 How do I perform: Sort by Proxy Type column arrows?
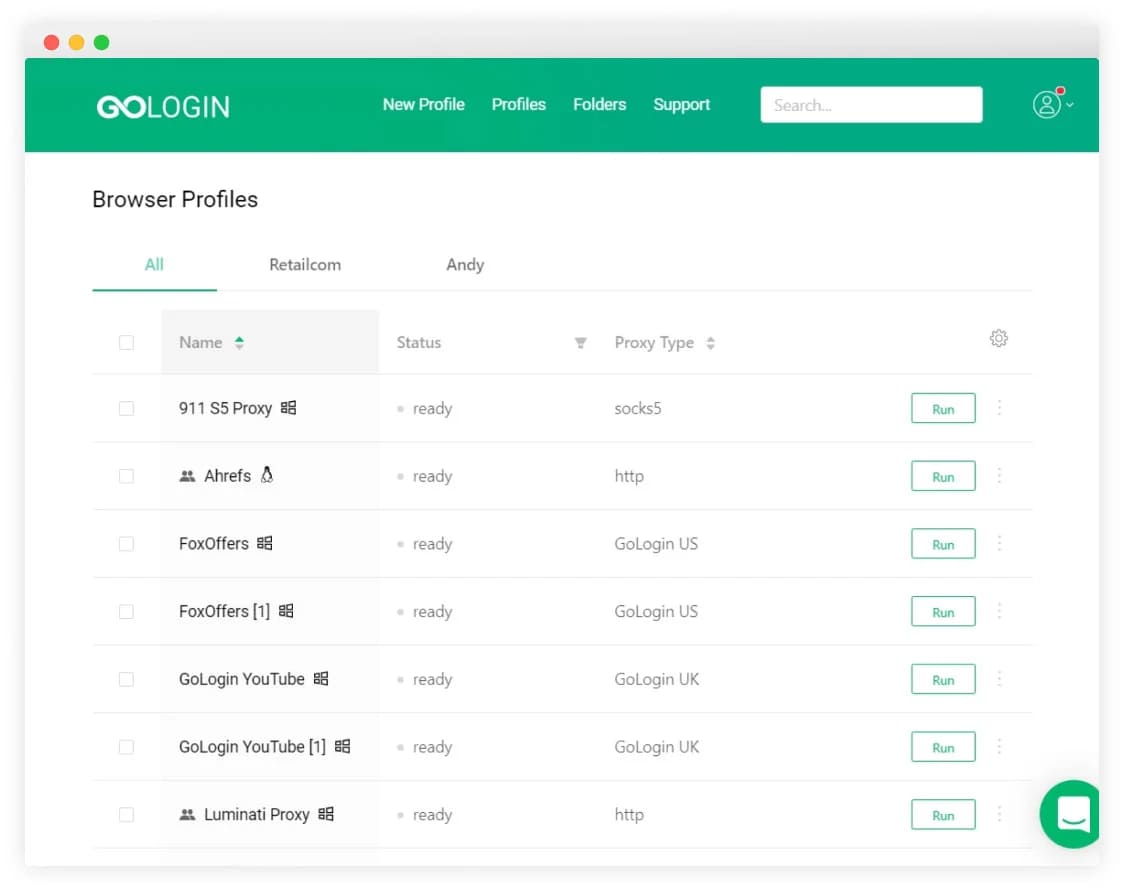710,343
